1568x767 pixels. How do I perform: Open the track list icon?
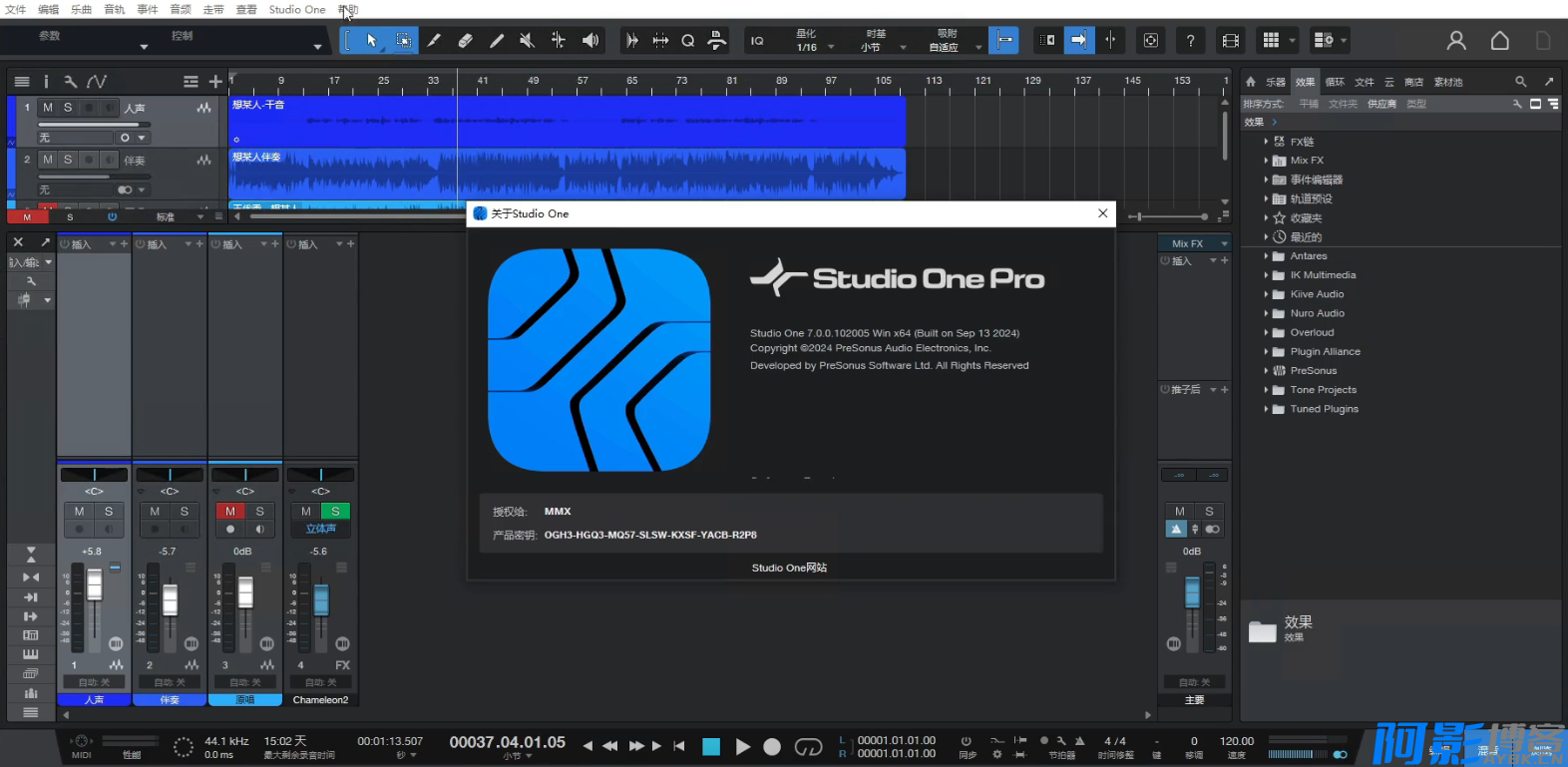coord(22,82)
